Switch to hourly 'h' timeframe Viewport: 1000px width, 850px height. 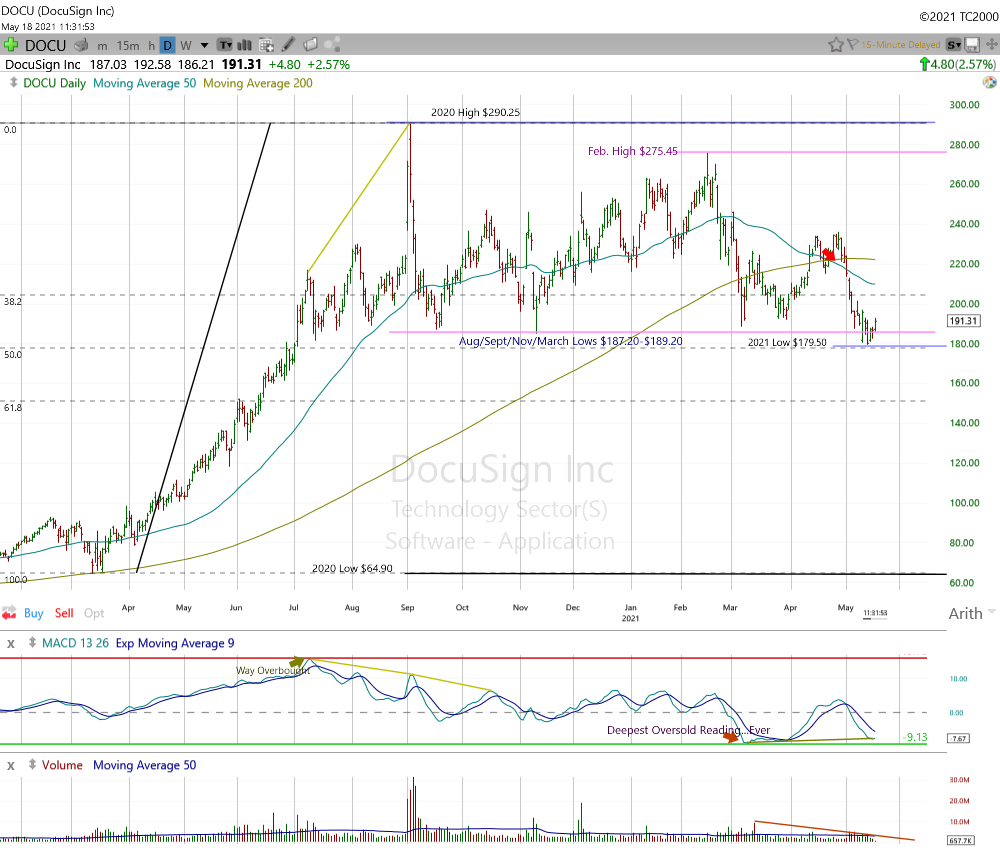pos(151,45)
